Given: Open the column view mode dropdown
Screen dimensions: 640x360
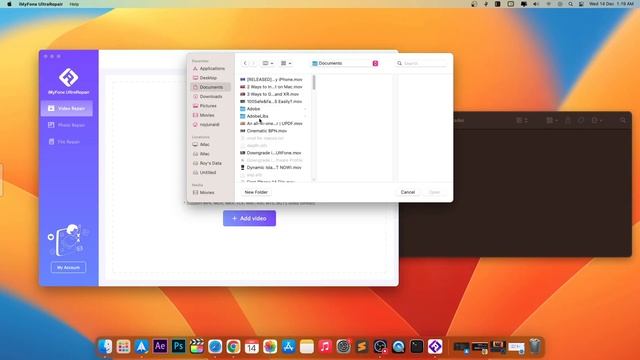Looking at the screenshot, I should click(x=268, y=63).
